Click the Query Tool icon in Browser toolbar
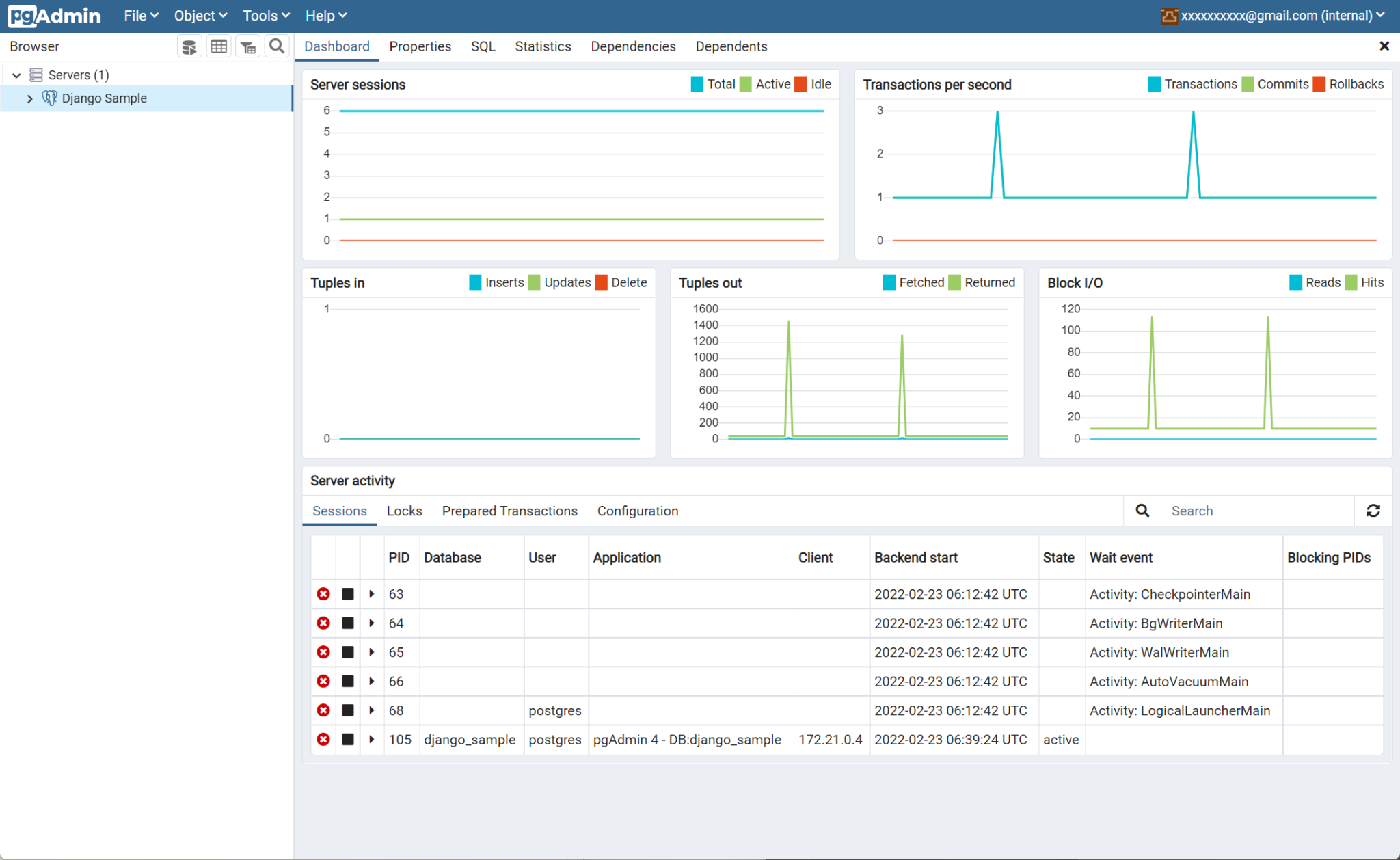The height and width of the screenshot is (860, 1400). coord(189,46)
